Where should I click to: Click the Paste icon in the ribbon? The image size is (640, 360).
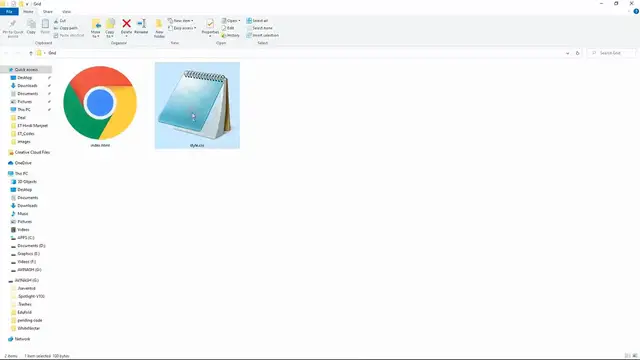click(x=45, y=24)
